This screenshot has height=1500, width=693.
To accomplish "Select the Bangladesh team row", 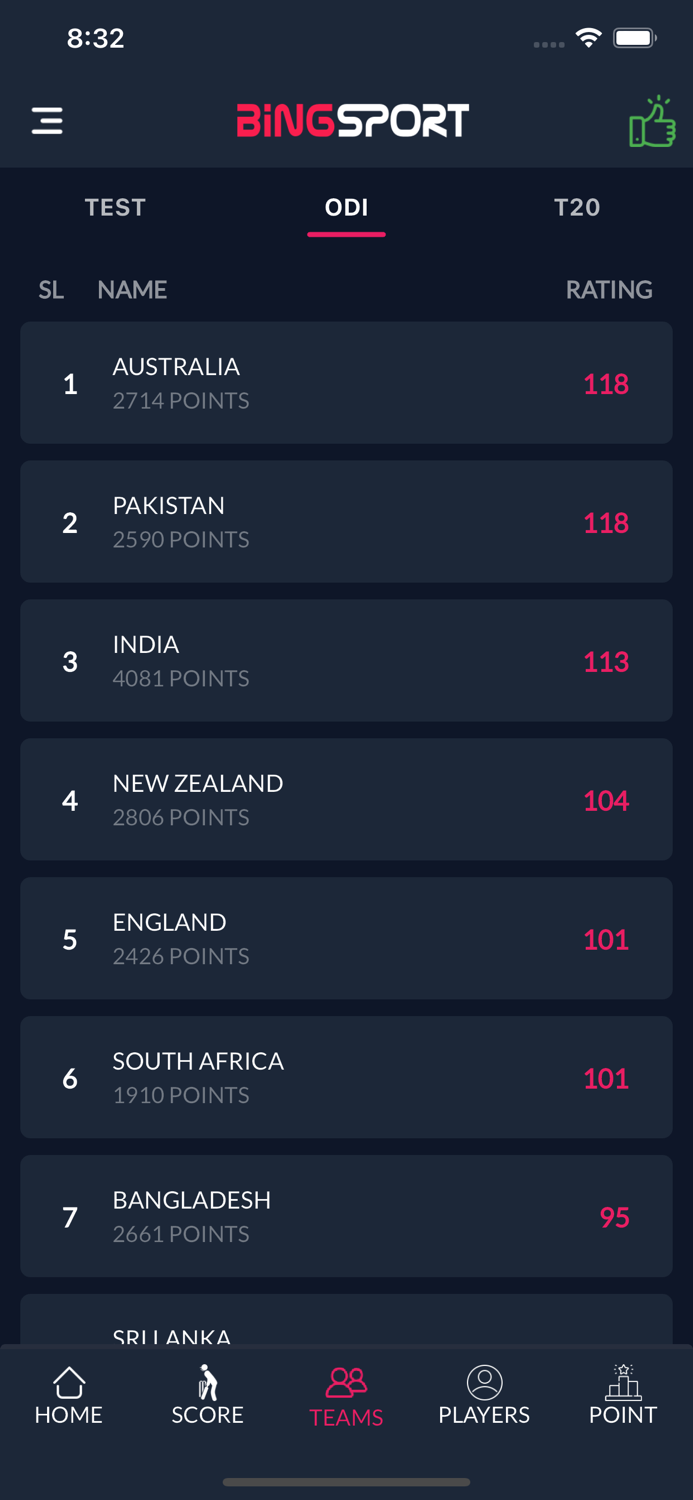I will [x=346, y=1217].
